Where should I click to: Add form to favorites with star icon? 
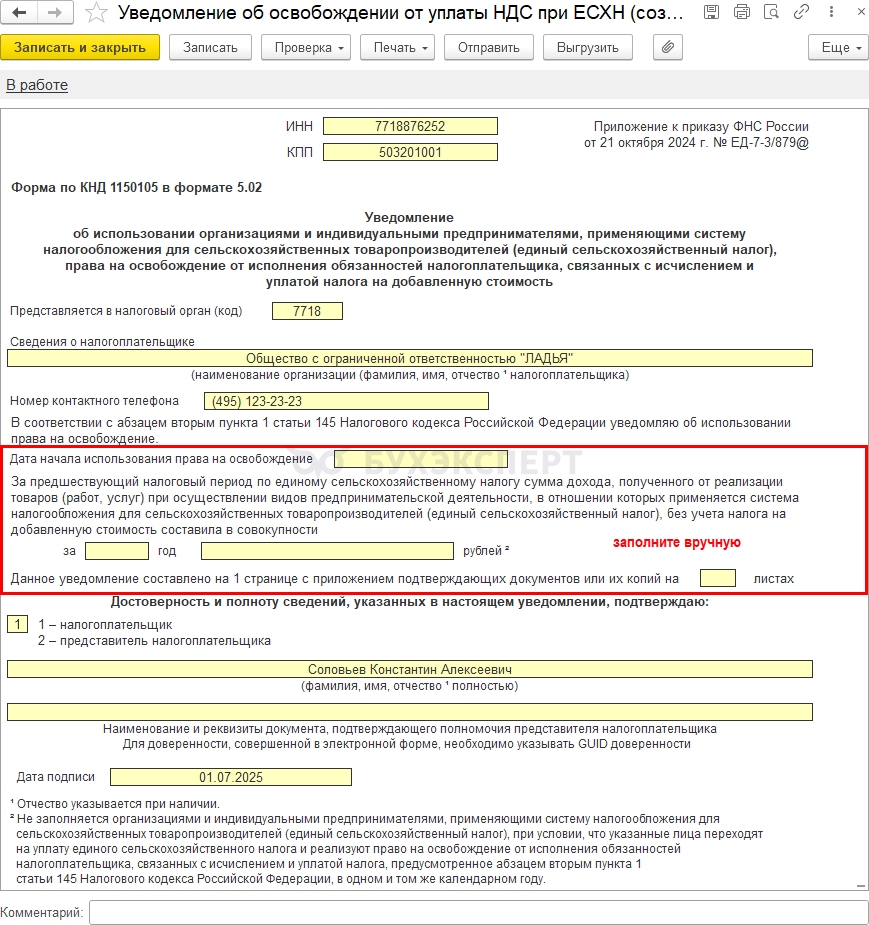point(96,12)
